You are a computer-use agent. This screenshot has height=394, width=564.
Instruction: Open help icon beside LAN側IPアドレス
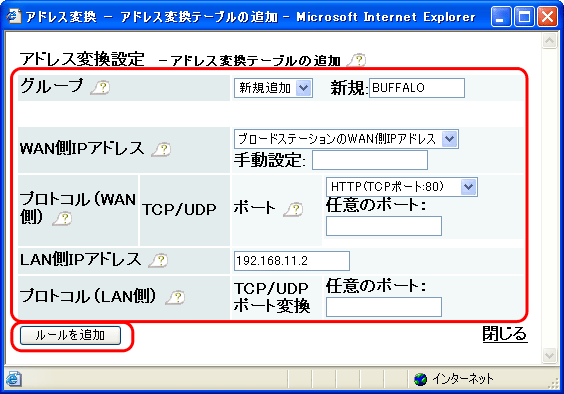click(x=158, y=260)
